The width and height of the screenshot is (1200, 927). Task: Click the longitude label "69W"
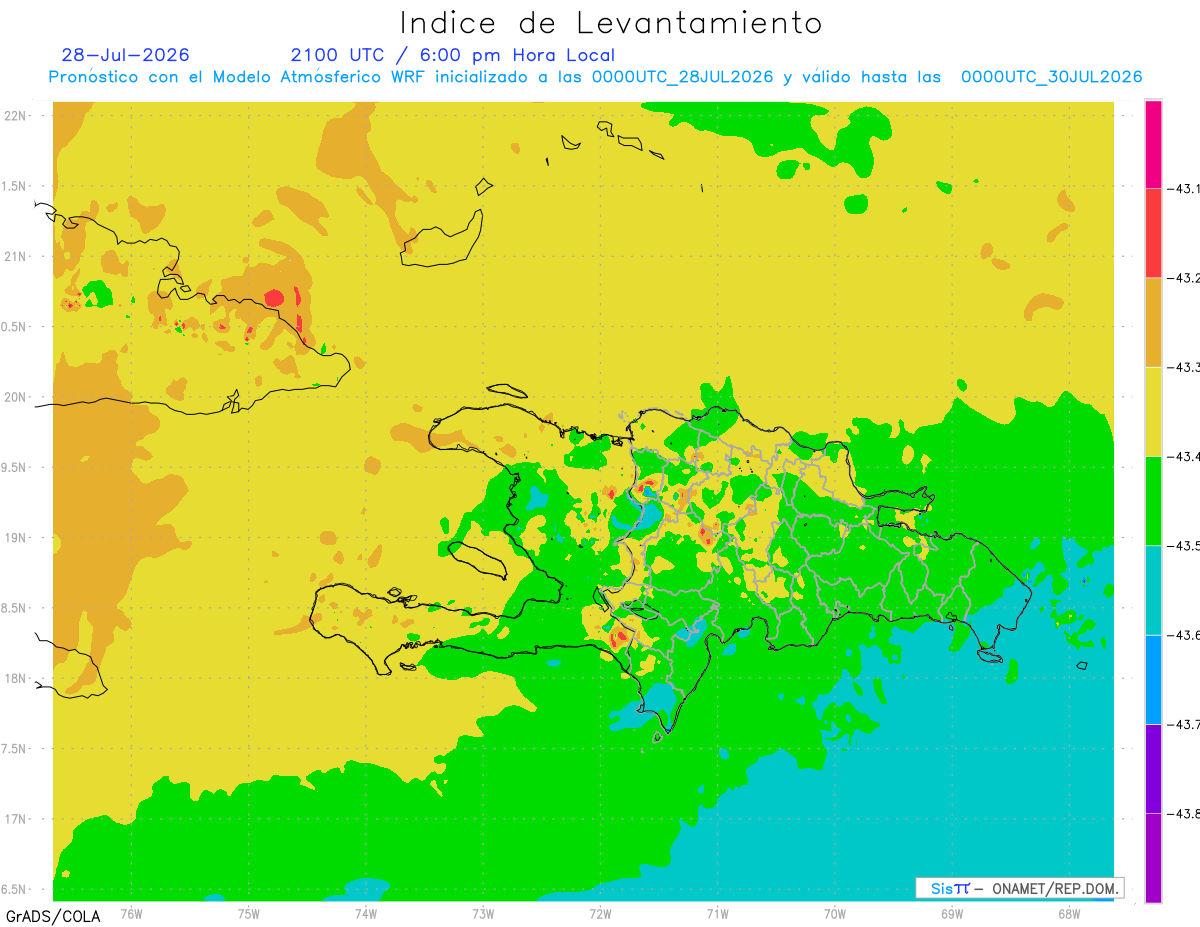(x=951, y=913)
